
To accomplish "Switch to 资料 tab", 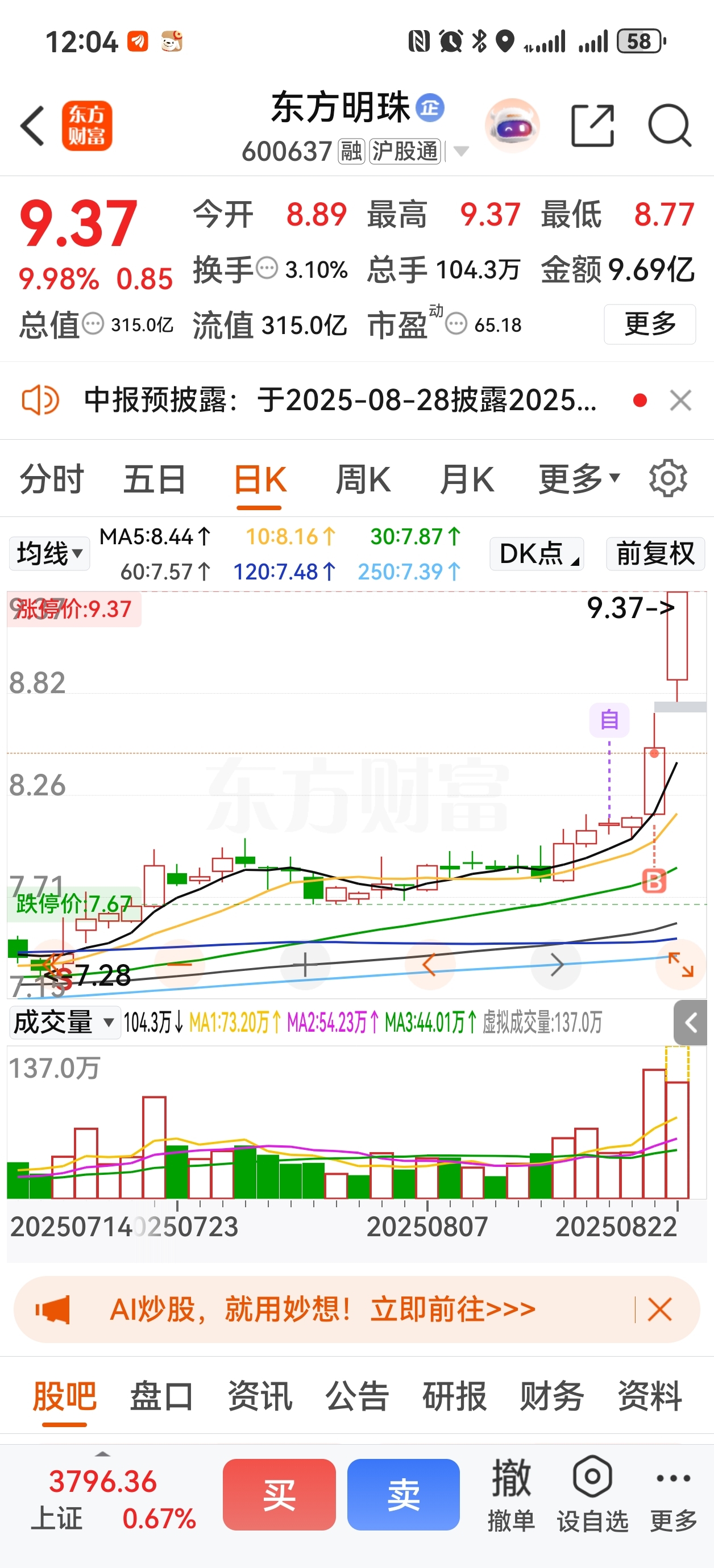I will pyautogui.click(x=649, y=1396).
